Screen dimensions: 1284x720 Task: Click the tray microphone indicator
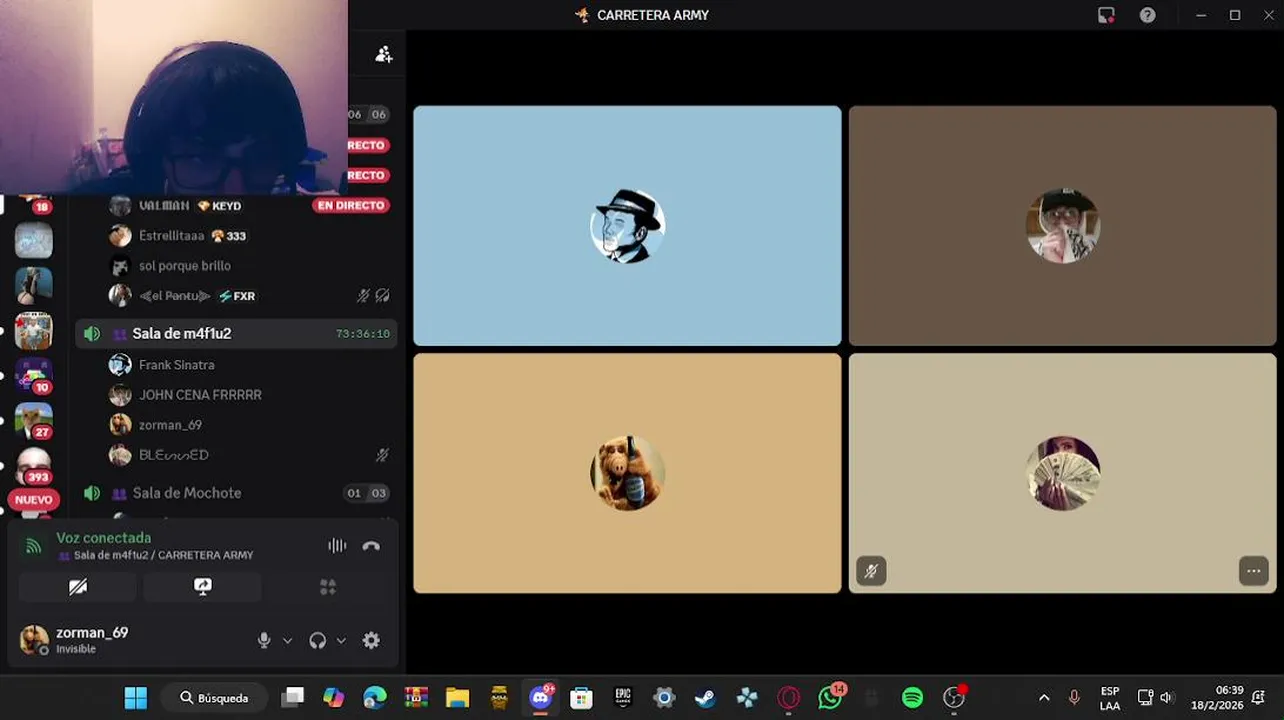click(1075, 698)
